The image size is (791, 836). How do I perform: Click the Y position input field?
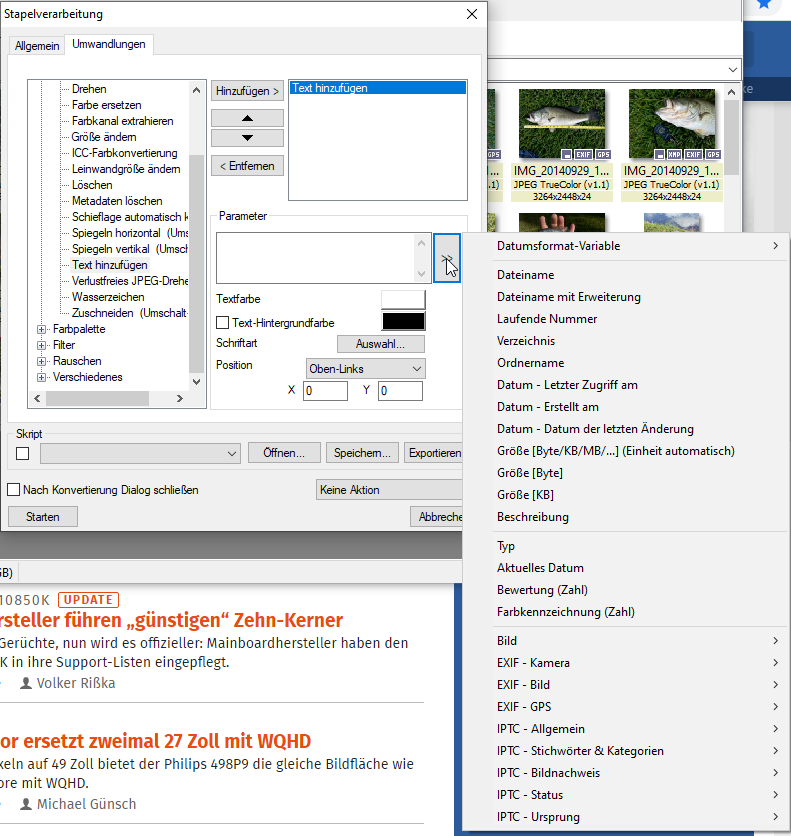pyautogui.click(x=400, y=391)
